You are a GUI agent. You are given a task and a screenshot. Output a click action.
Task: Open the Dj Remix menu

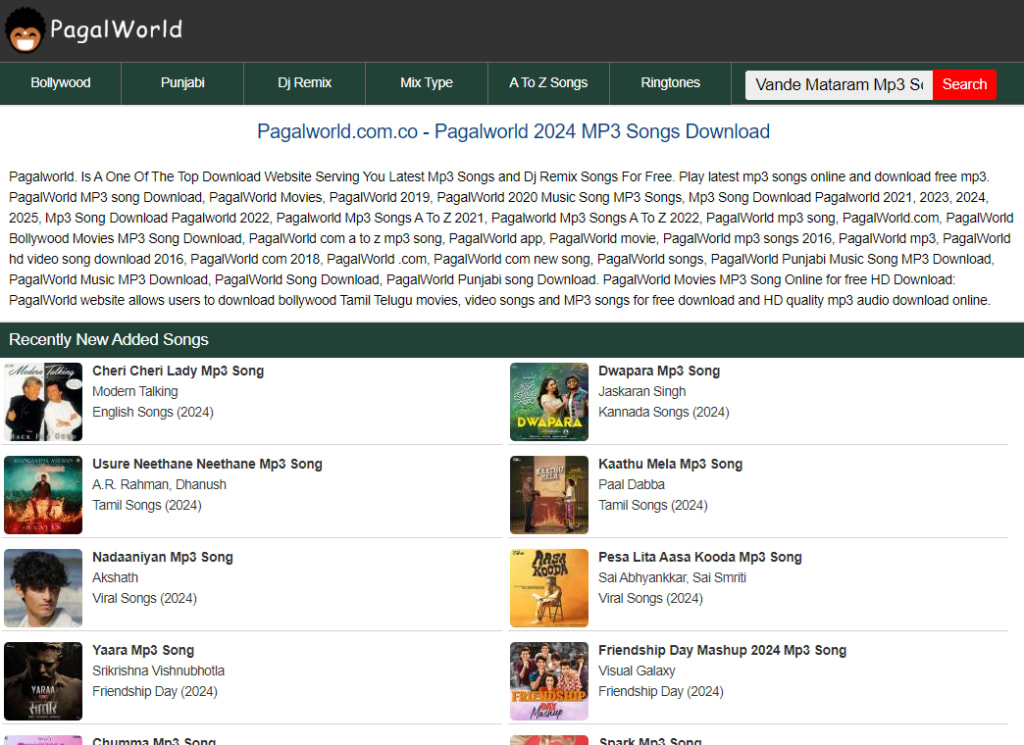304,83
